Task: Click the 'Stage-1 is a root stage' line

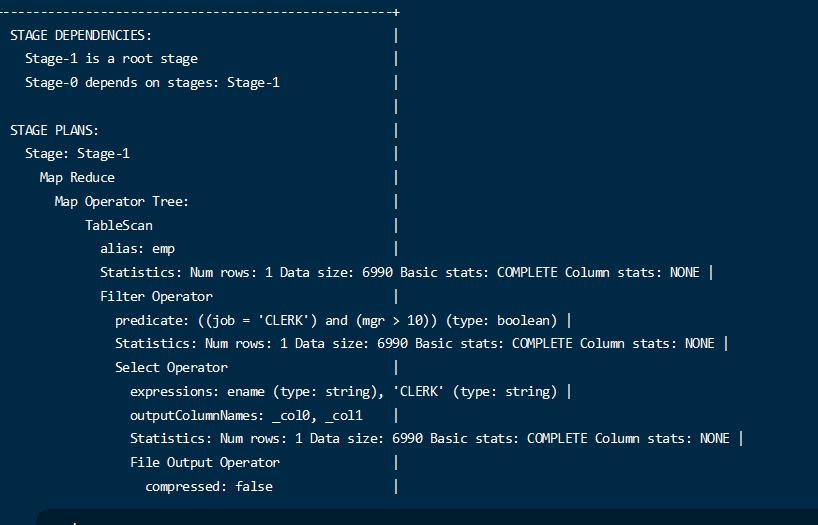Action: (111, 59)
